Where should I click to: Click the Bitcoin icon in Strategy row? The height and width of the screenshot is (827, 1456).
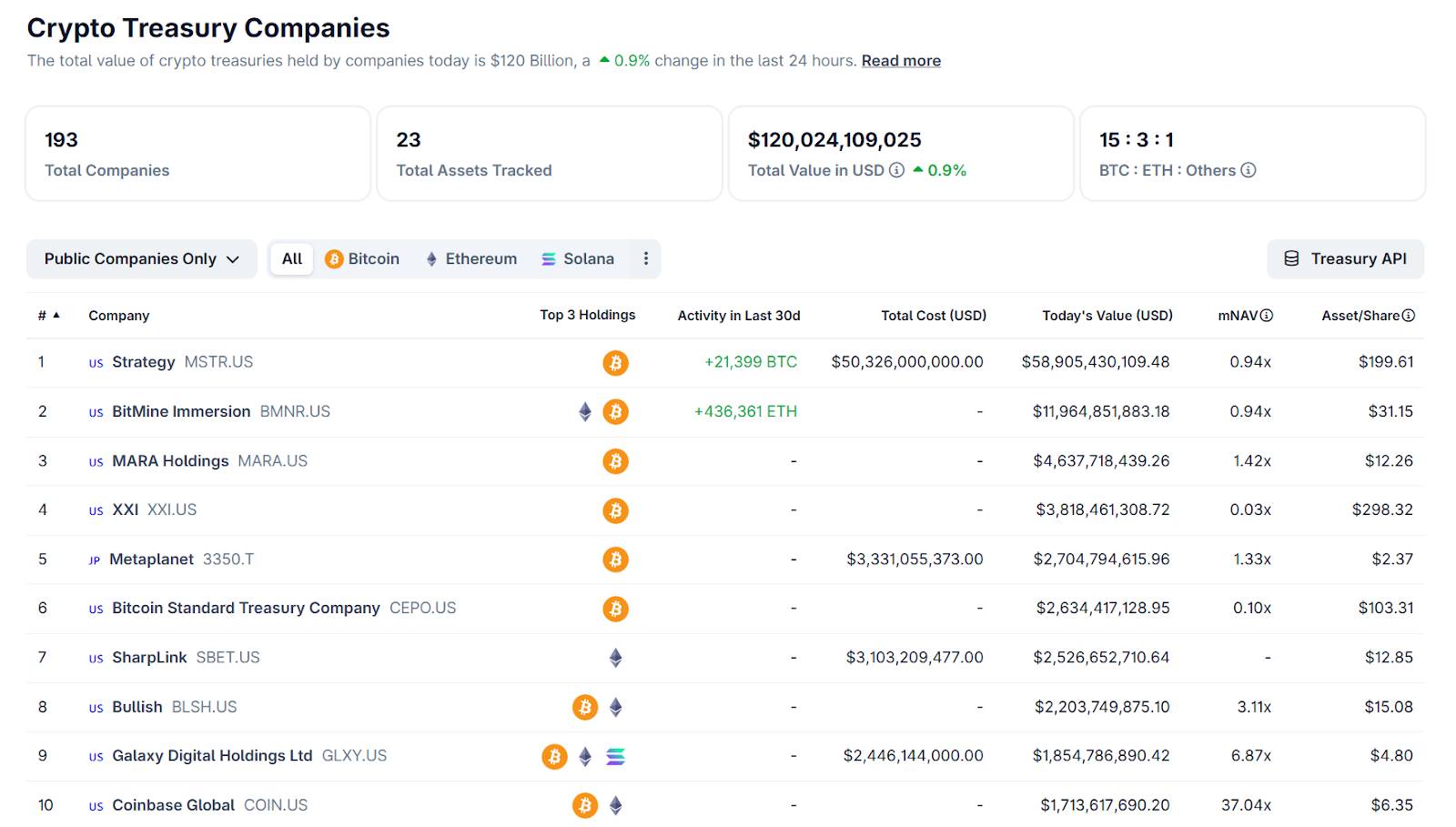pyautogui.click(x=615, y=363)
